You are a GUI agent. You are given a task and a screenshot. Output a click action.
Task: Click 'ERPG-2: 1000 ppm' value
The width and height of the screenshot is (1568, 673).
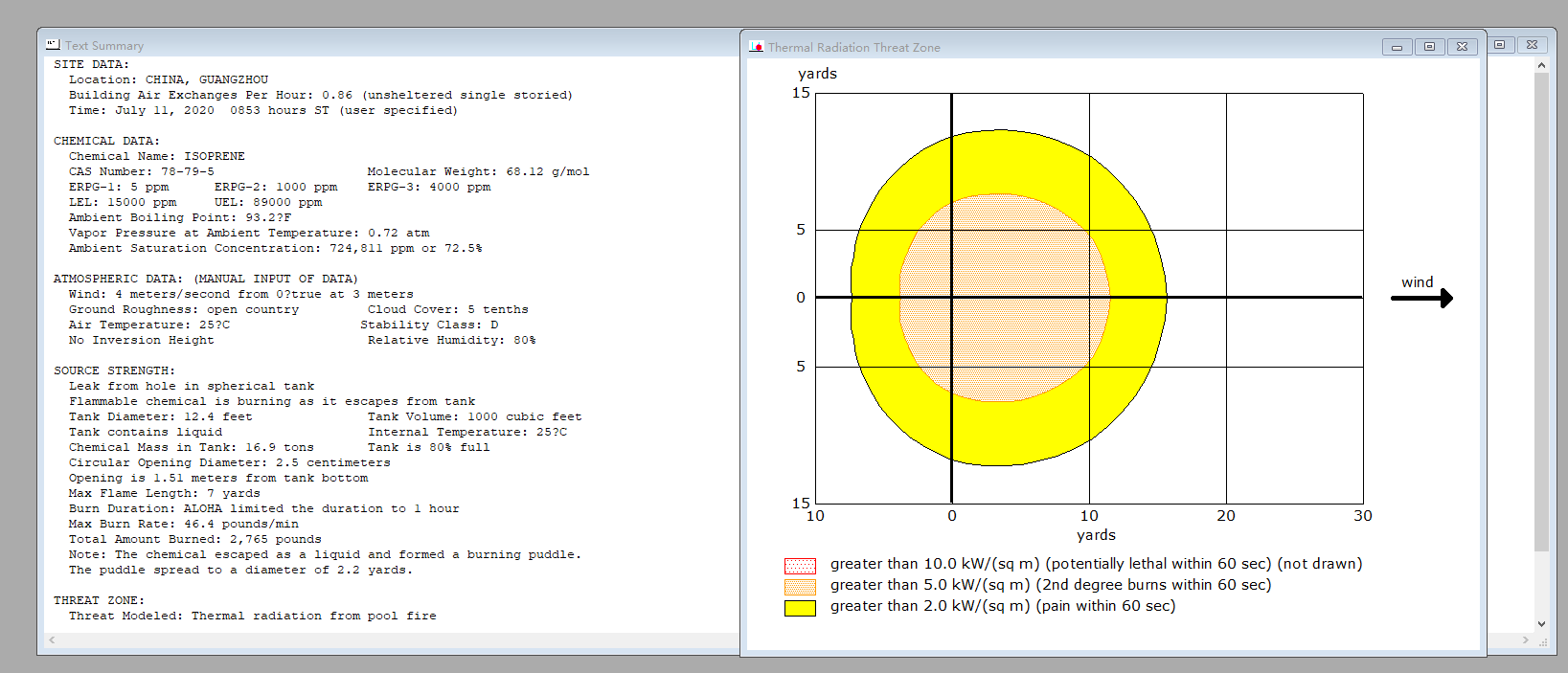pos(276,187)
